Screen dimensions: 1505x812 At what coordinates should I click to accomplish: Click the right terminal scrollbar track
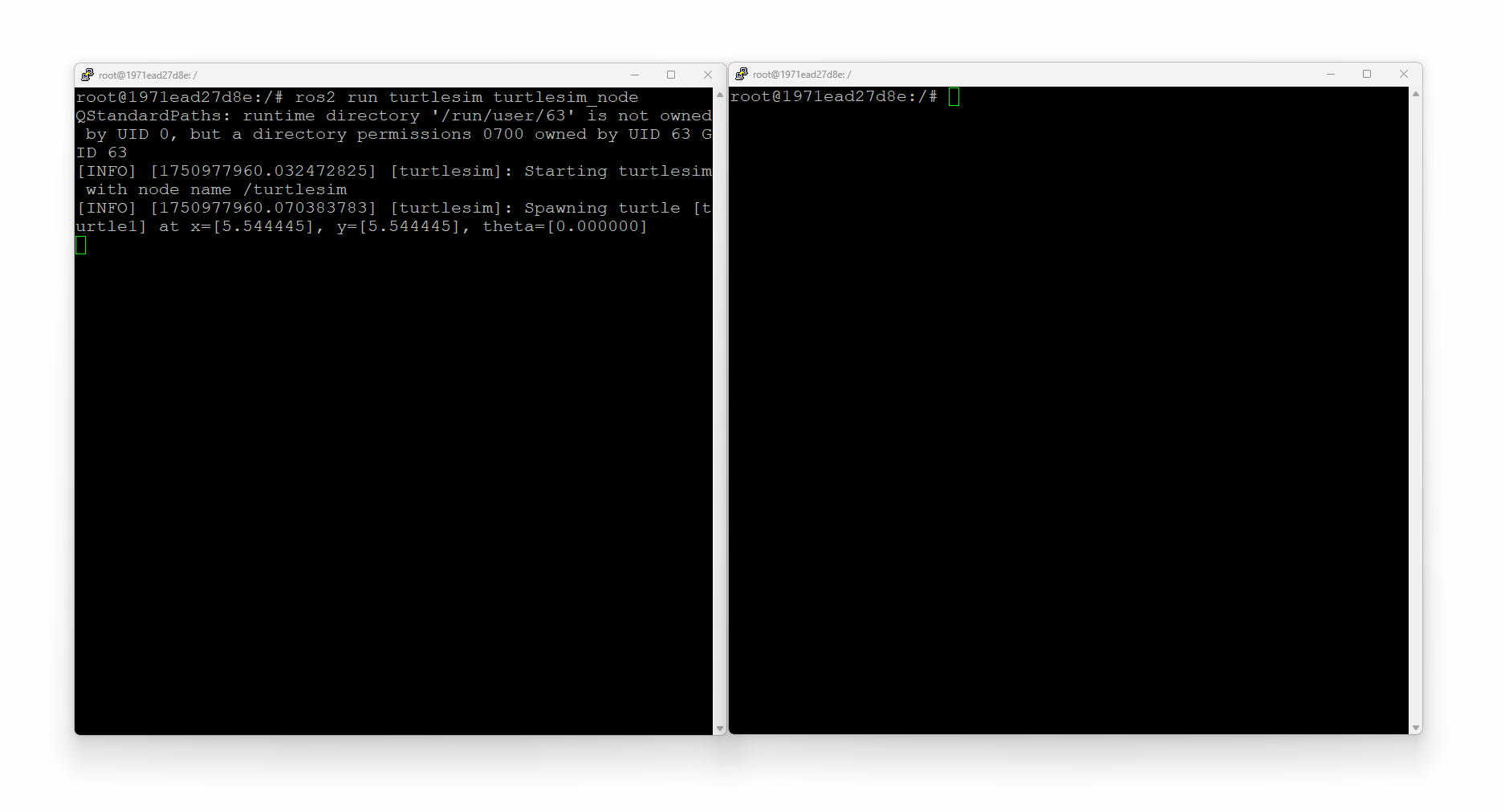1416,411
